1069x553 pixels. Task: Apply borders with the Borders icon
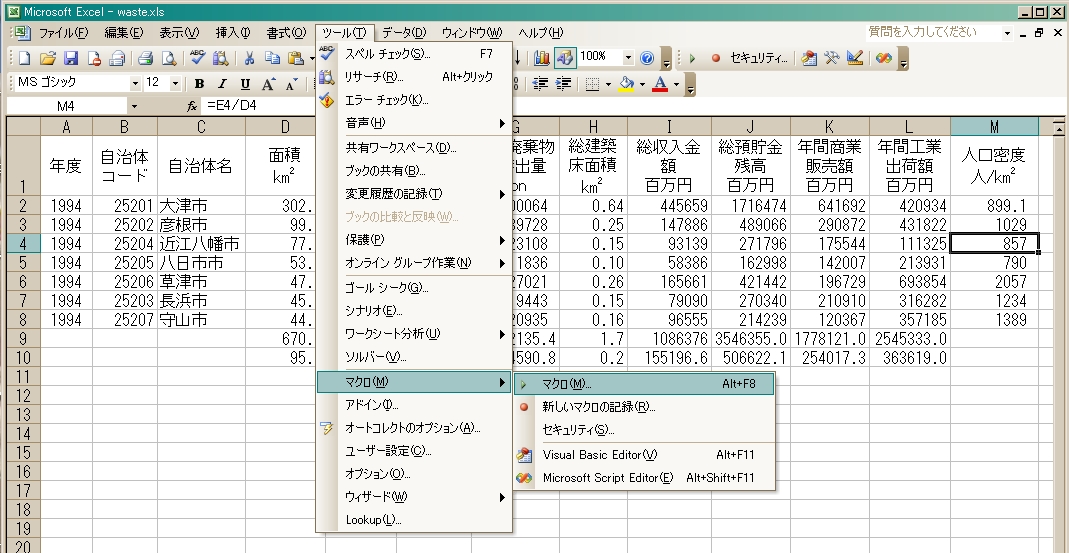click(592, 84)
